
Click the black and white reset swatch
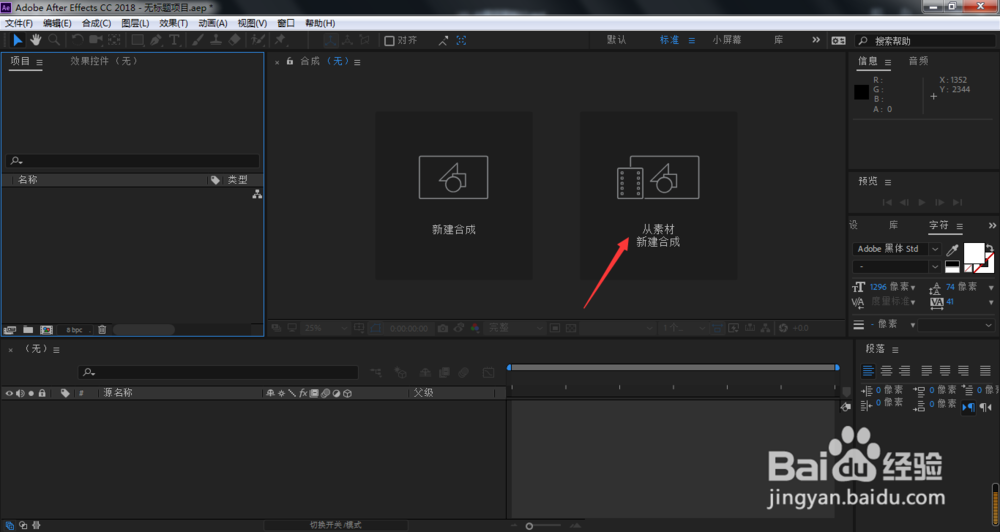click(952, 267)
